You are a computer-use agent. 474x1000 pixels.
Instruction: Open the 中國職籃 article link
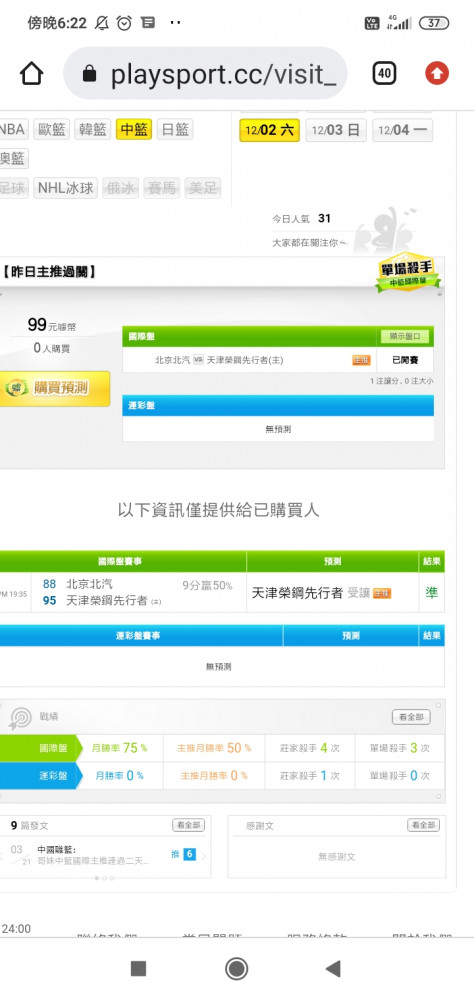[93, 855]
